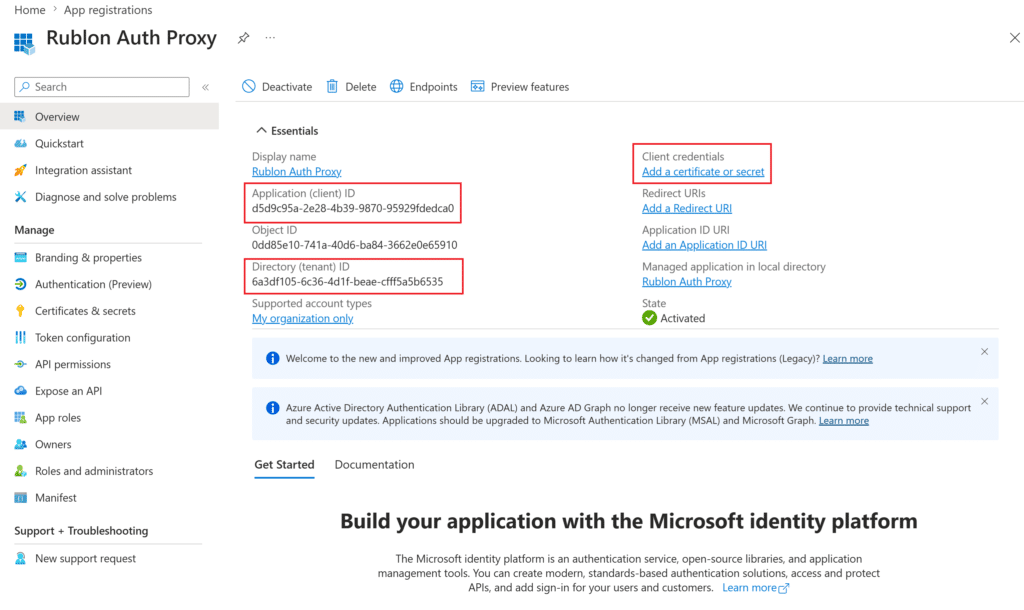The height and width of the screenshot is (610, 1024).
Task: Open Branding & properties icon
Action: click(20, 257)
